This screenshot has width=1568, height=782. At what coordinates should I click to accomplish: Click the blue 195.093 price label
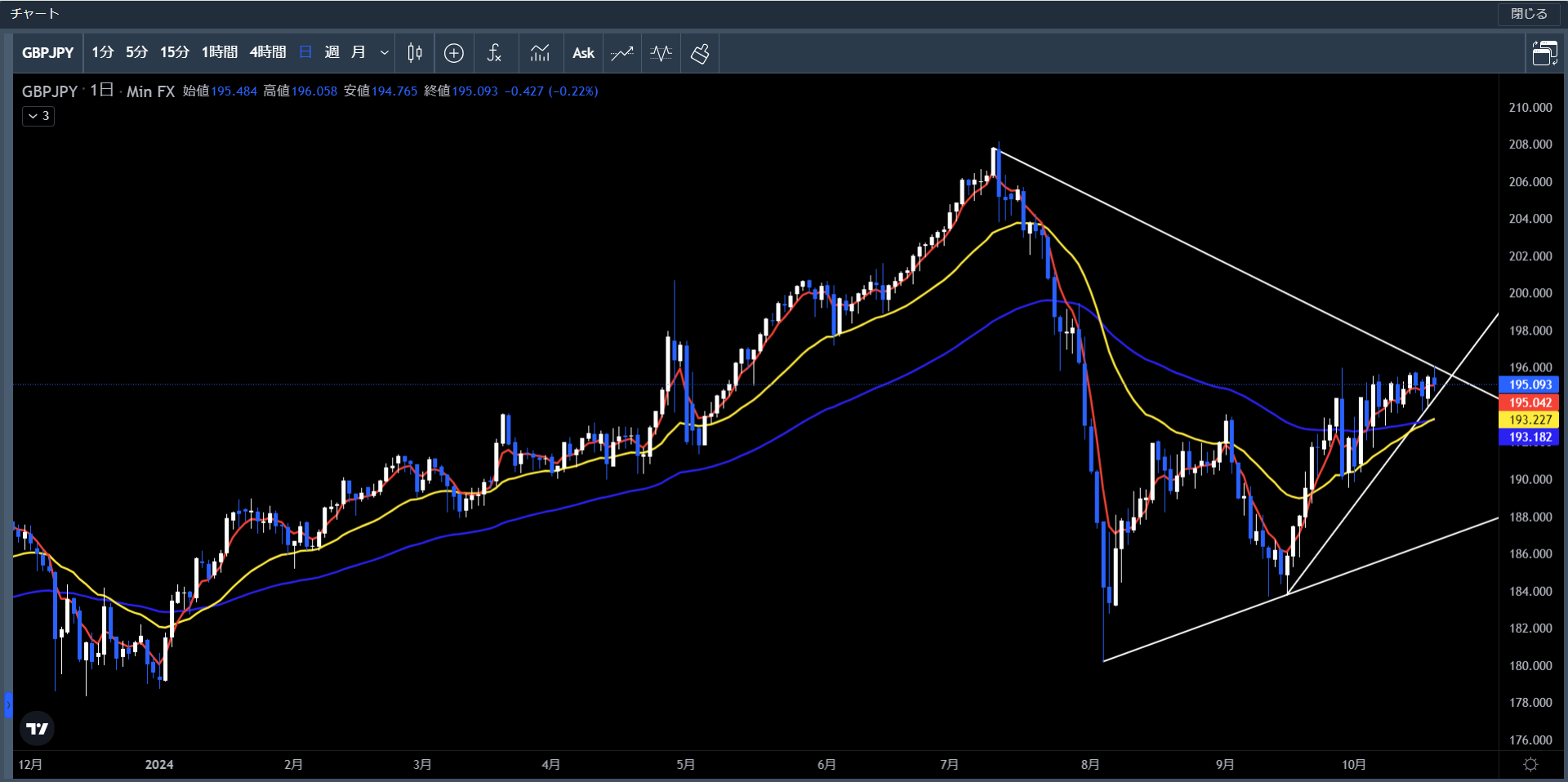pyautogui.click(x=1530, y=384)
